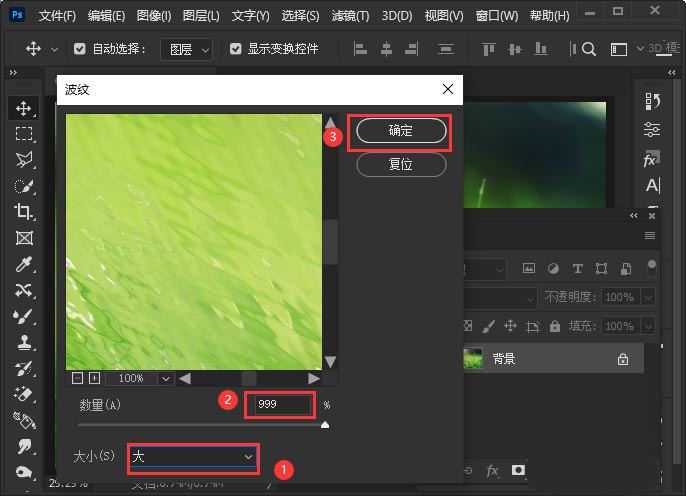Select the Rectangular Marquee tool
The image size is (686, 496).
(24, 133)
